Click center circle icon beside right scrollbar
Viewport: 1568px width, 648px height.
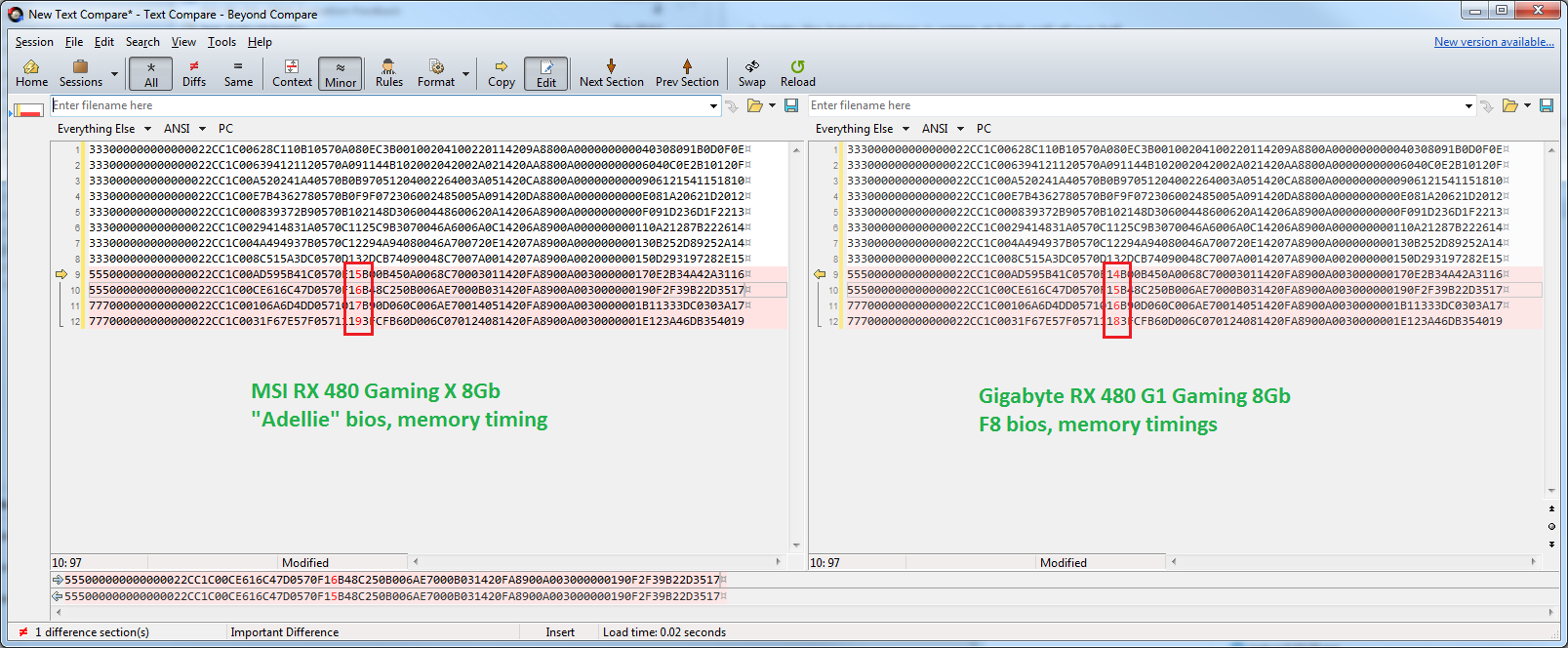(x=1551, y=526)
